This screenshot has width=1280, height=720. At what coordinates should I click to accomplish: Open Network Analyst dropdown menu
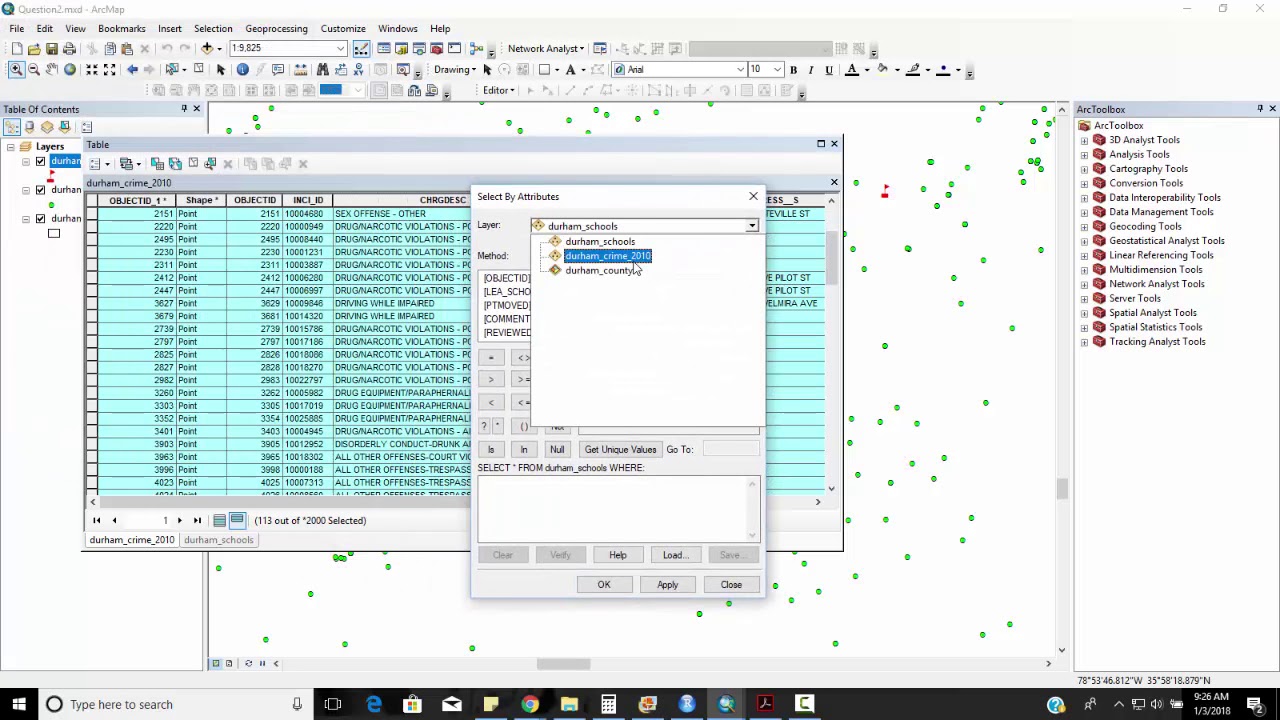click(545, 48)
